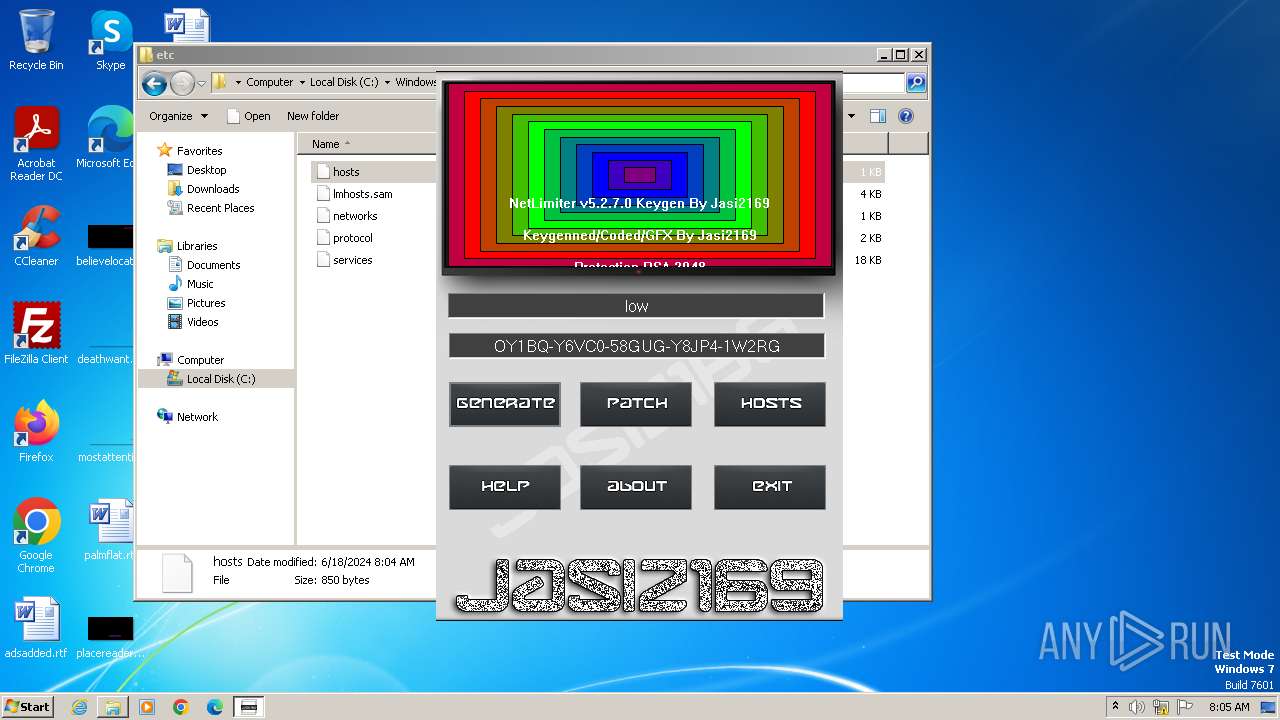The width and height of the screenshot is (1280, 720).
Task: Open CCleaner desktop icon
Action: click(x=36, y=236)
